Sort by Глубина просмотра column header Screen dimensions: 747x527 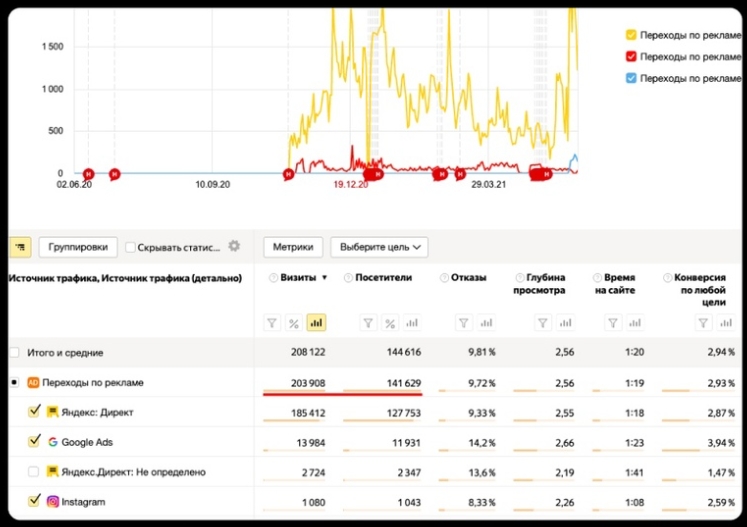(540, 284)
